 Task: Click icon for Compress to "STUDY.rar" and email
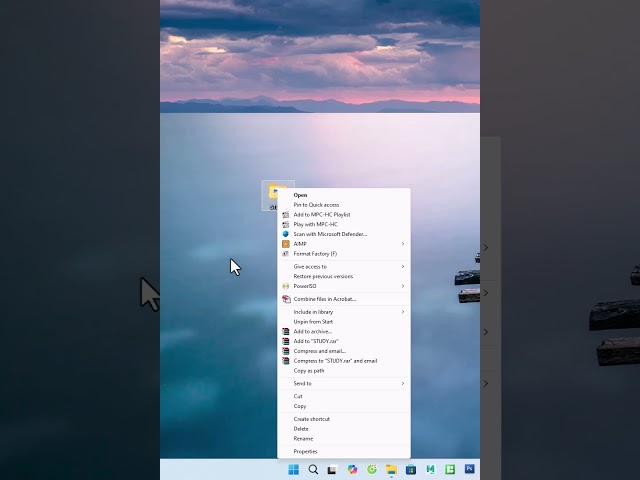click(286, 361)
